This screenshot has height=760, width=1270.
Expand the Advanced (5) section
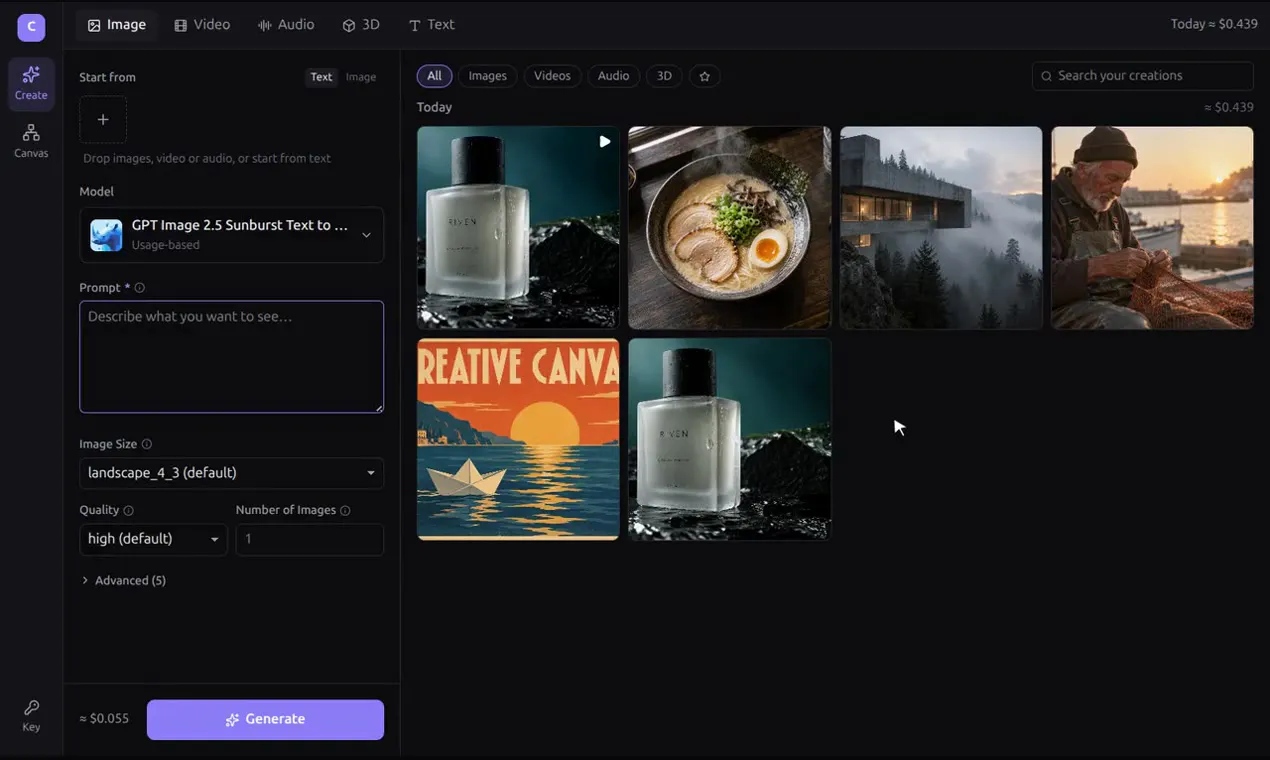[124, 580]
